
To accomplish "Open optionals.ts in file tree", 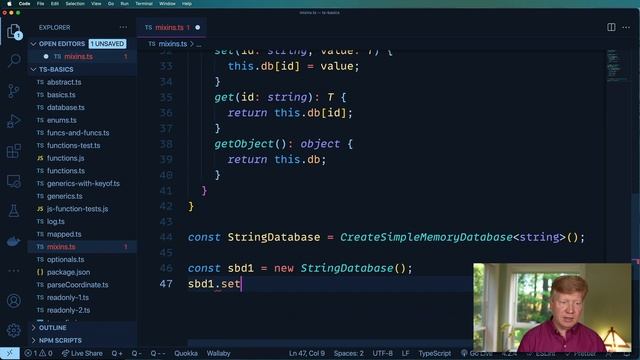I will tap(65, 259).
